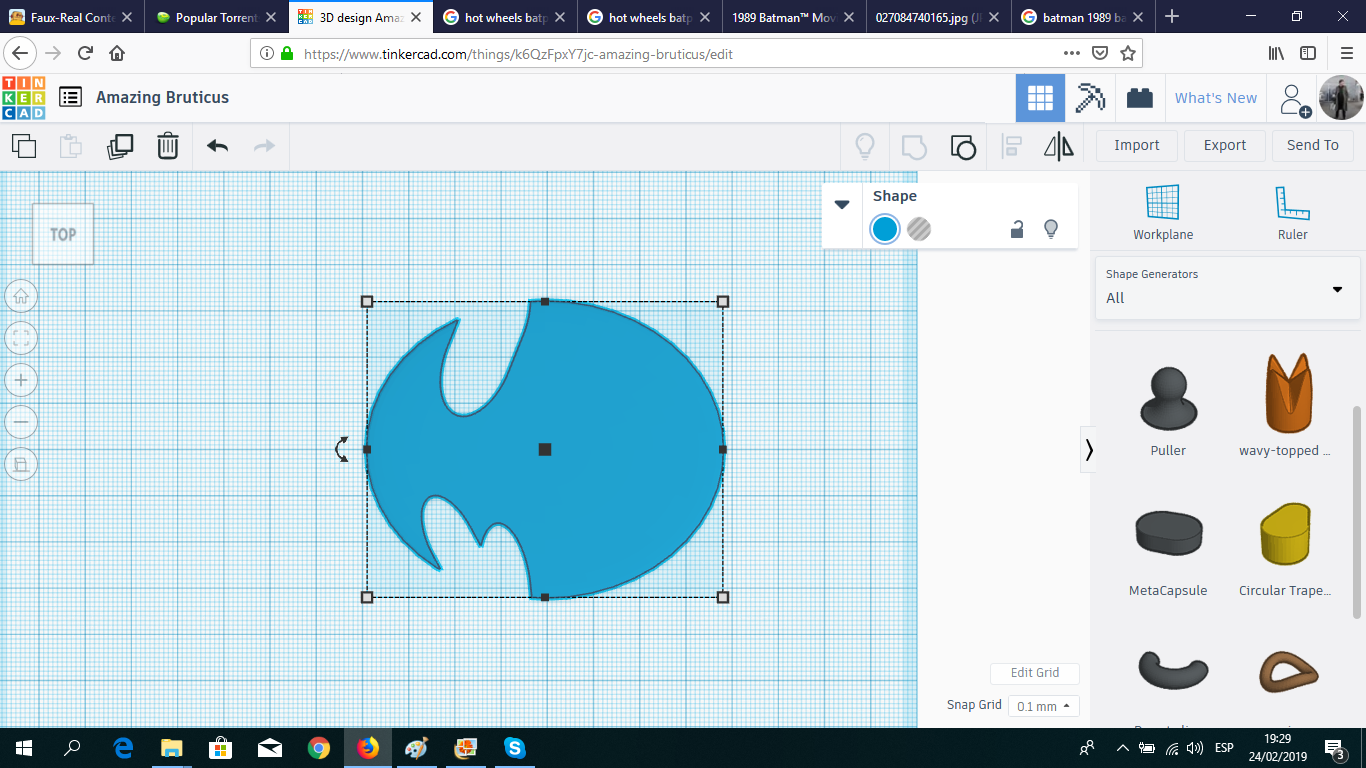Switch to the Popular Torrent tab

click(x=217, y=17)
